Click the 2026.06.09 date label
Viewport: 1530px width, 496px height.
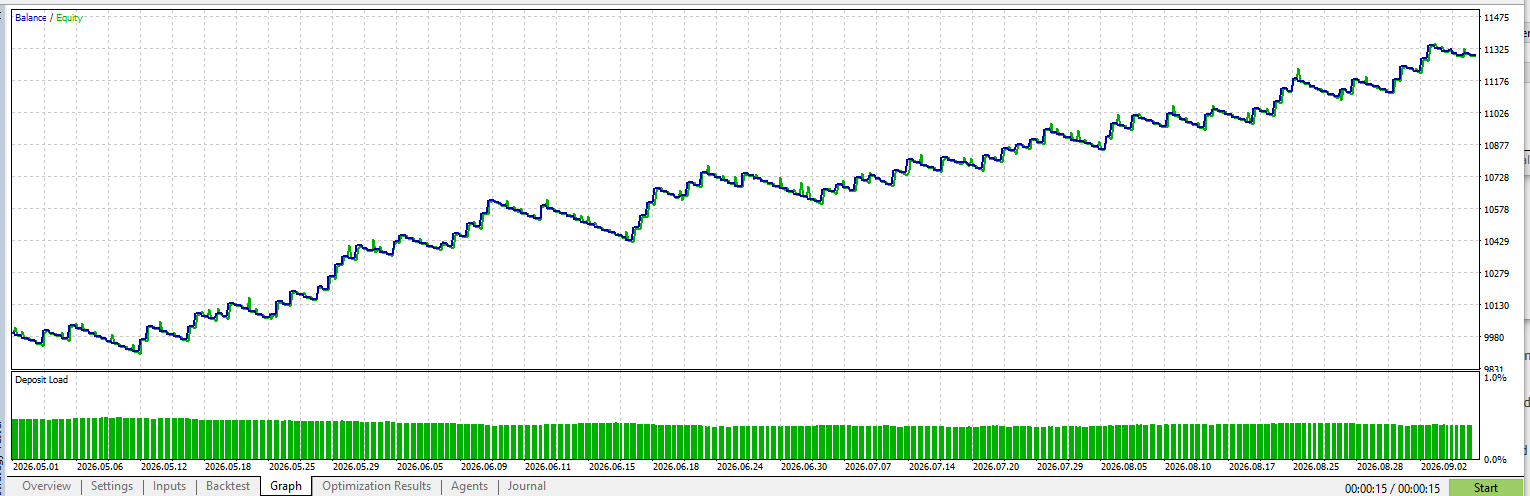[x=485, y=466]
